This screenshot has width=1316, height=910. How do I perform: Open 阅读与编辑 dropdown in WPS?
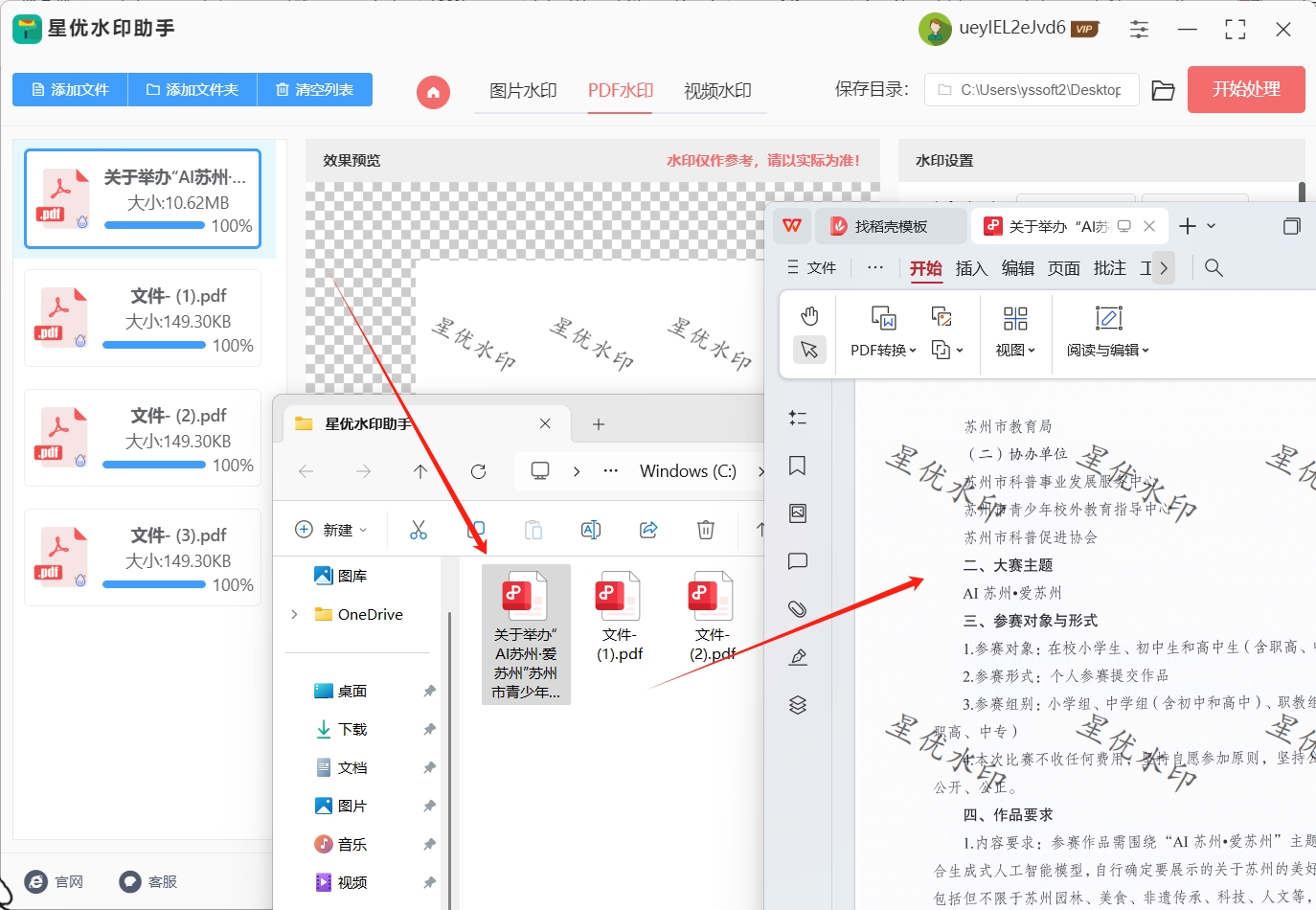pos(1108,331)
